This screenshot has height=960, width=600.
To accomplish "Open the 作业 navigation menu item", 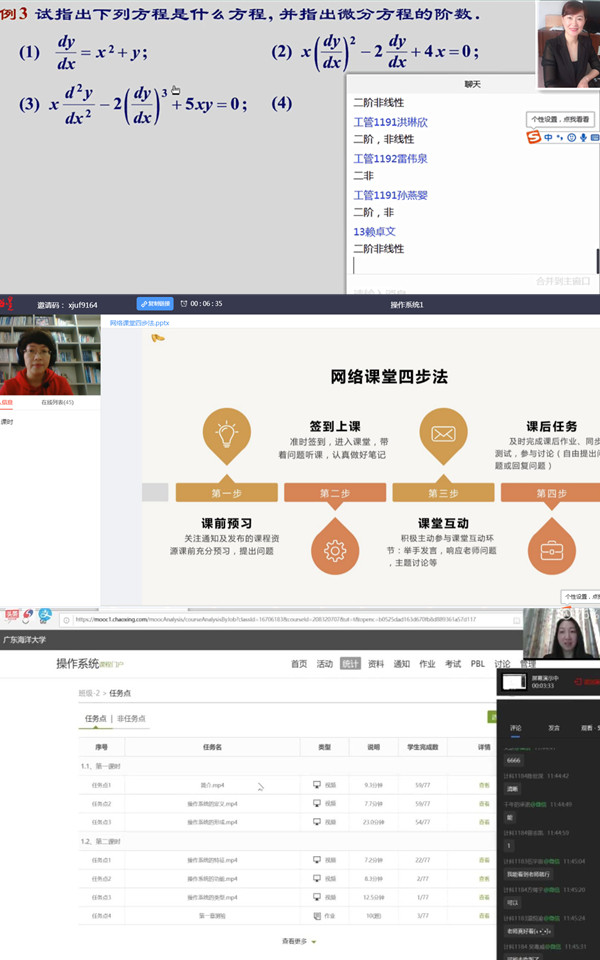I will 427,663.
